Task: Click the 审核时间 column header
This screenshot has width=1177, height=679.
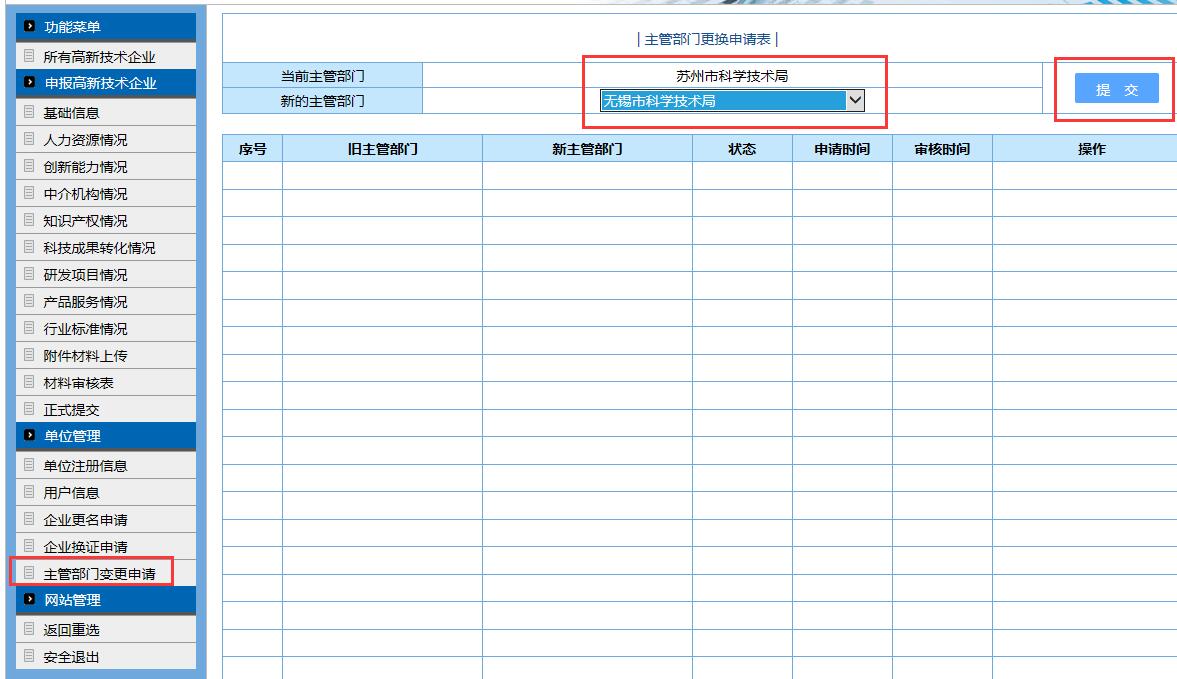Action: point(942,149)
